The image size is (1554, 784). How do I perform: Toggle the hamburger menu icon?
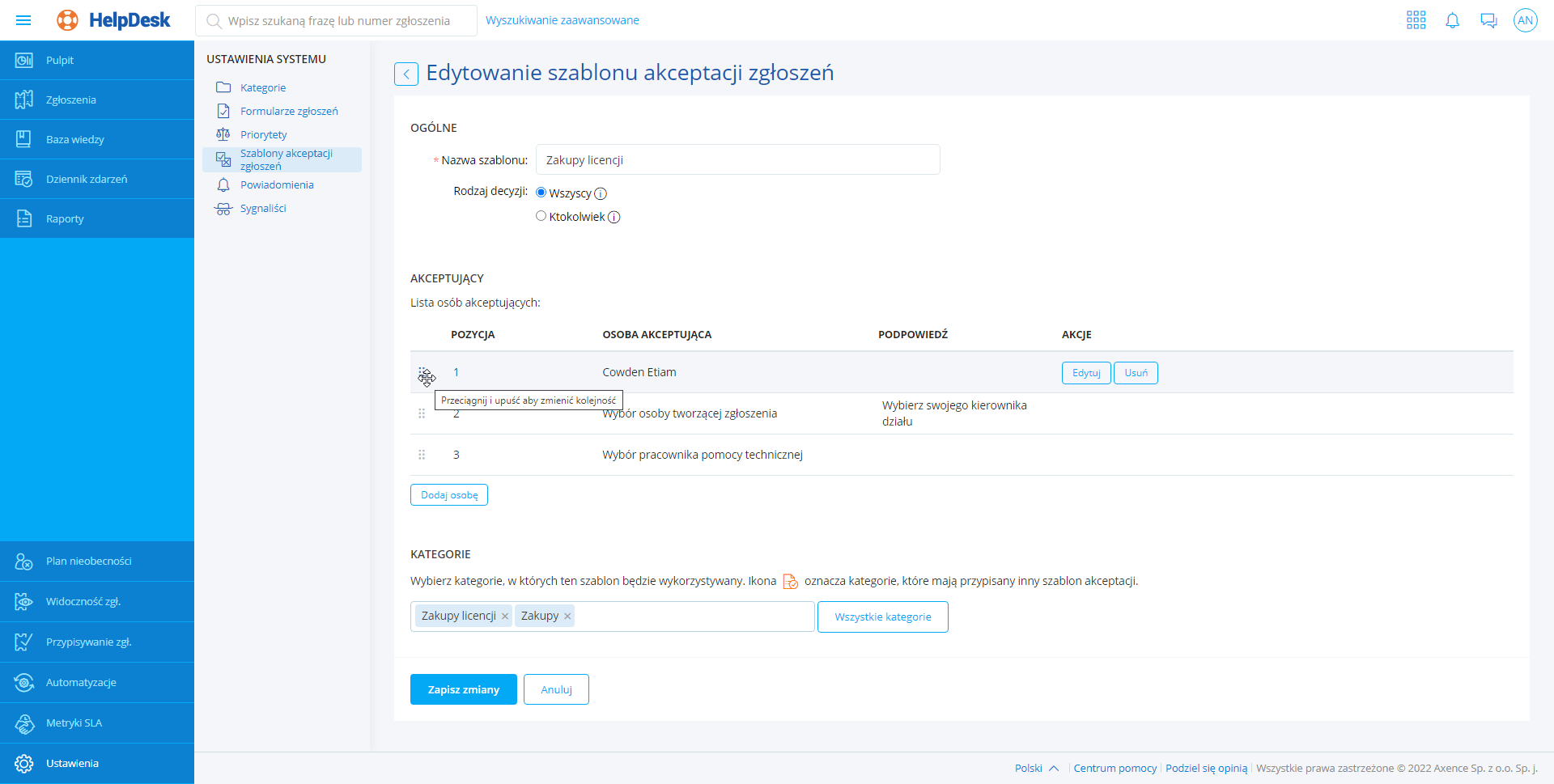23,20
